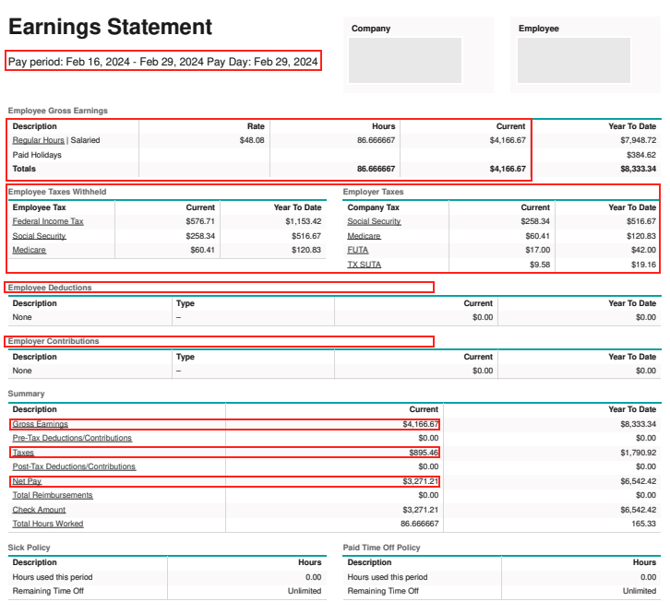Select the Employee Deductions heading

[50, 288]
